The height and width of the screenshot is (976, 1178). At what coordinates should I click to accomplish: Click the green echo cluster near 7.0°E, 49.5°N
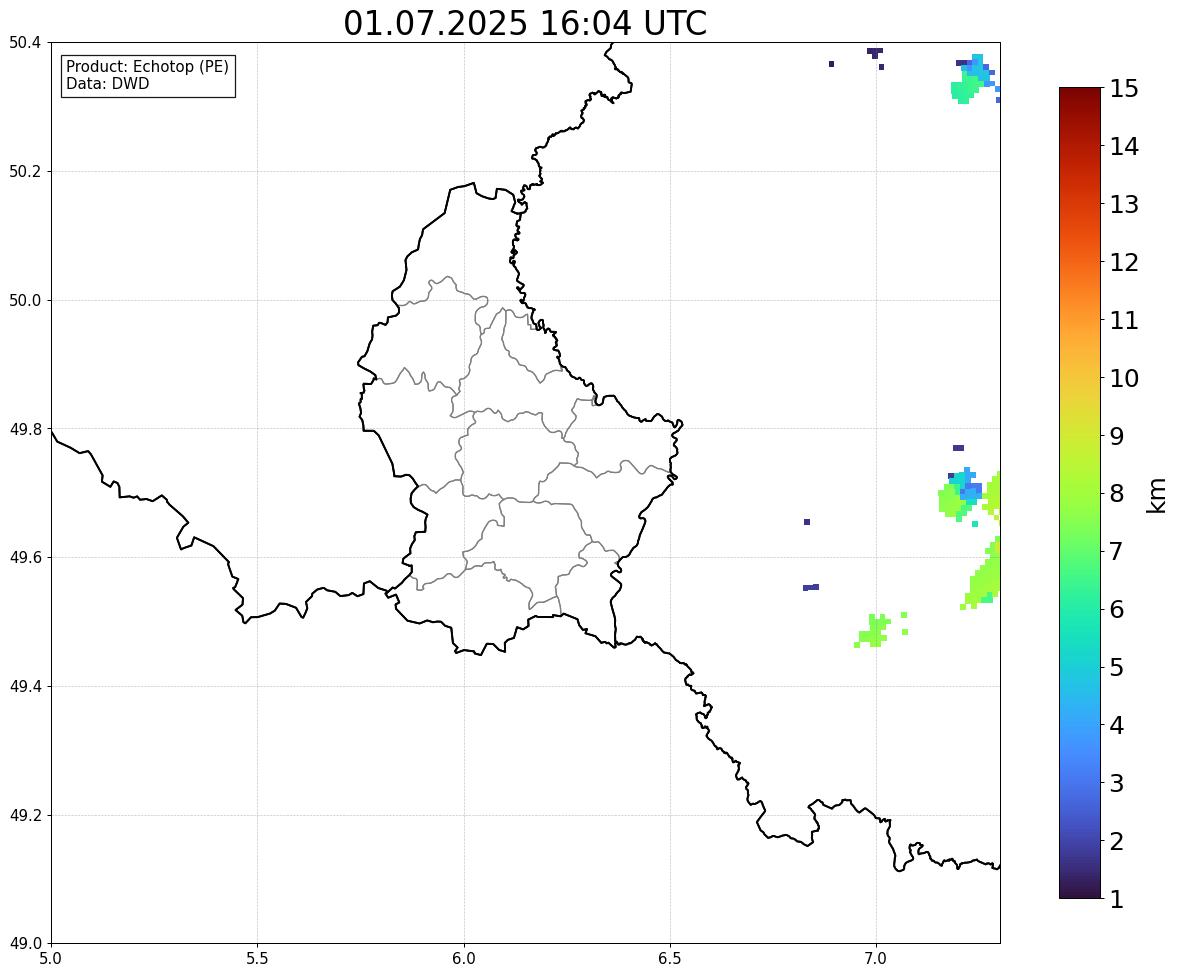coord(874,630)
